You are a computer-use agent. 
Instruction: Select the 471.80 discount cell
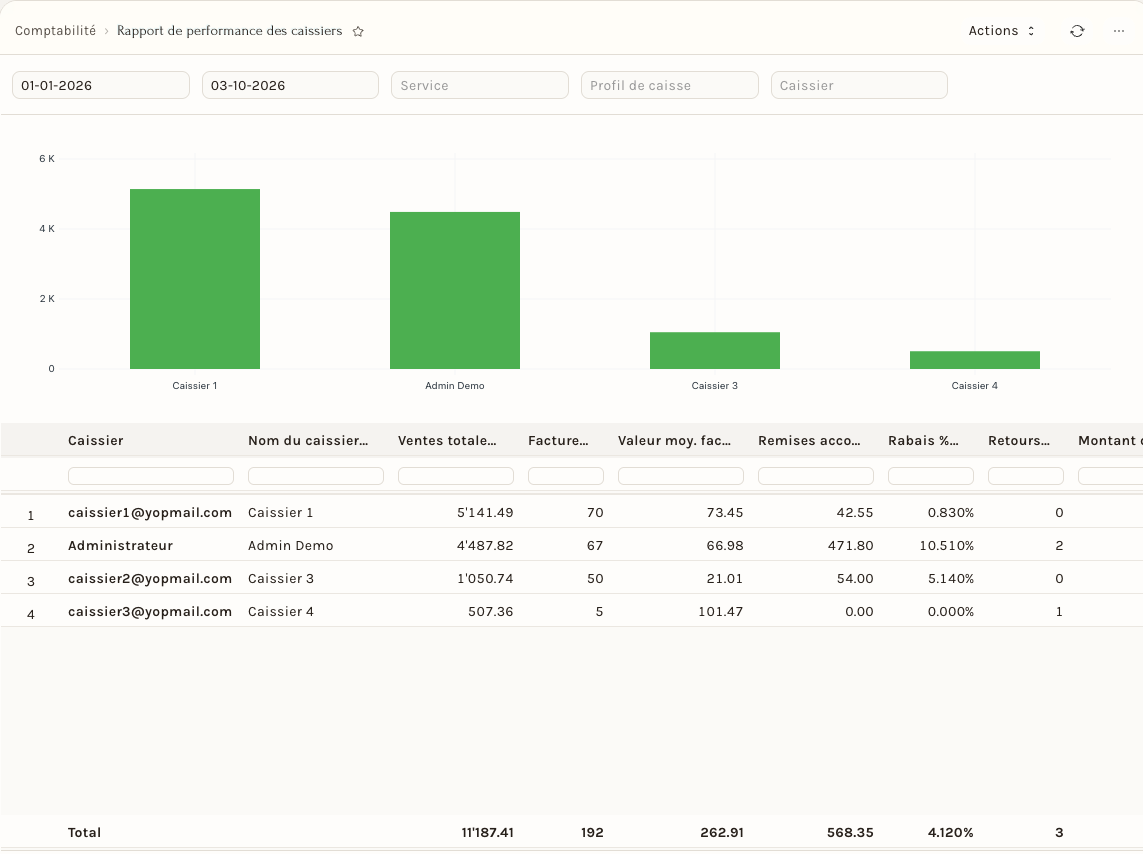tap(850, 546)
